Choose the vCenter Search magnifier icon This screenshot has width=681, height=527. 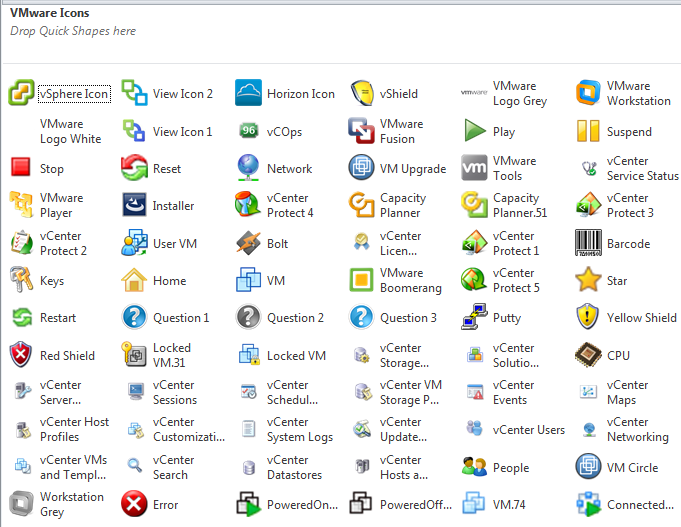coord(135,466)
